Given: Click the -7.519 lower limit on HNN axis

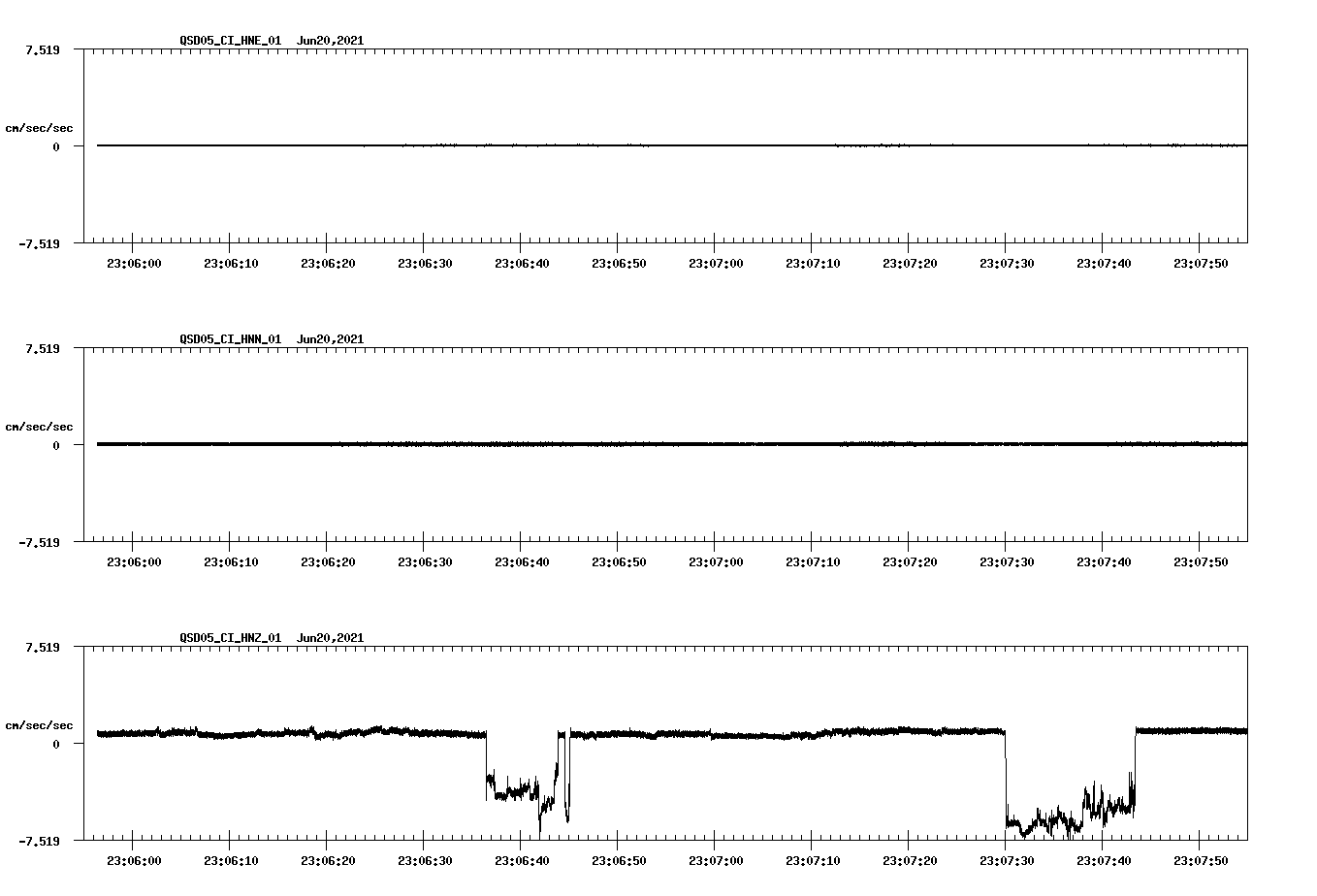Looking at the screenshot, I should point(39,542).
